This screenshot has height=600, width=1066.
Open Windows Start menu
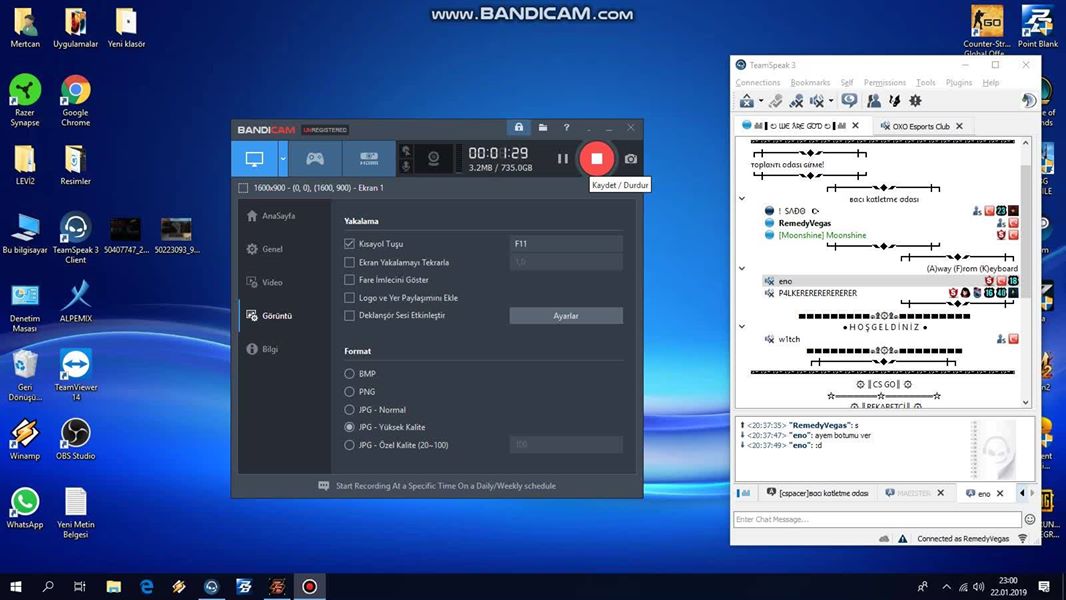point(16,586)
